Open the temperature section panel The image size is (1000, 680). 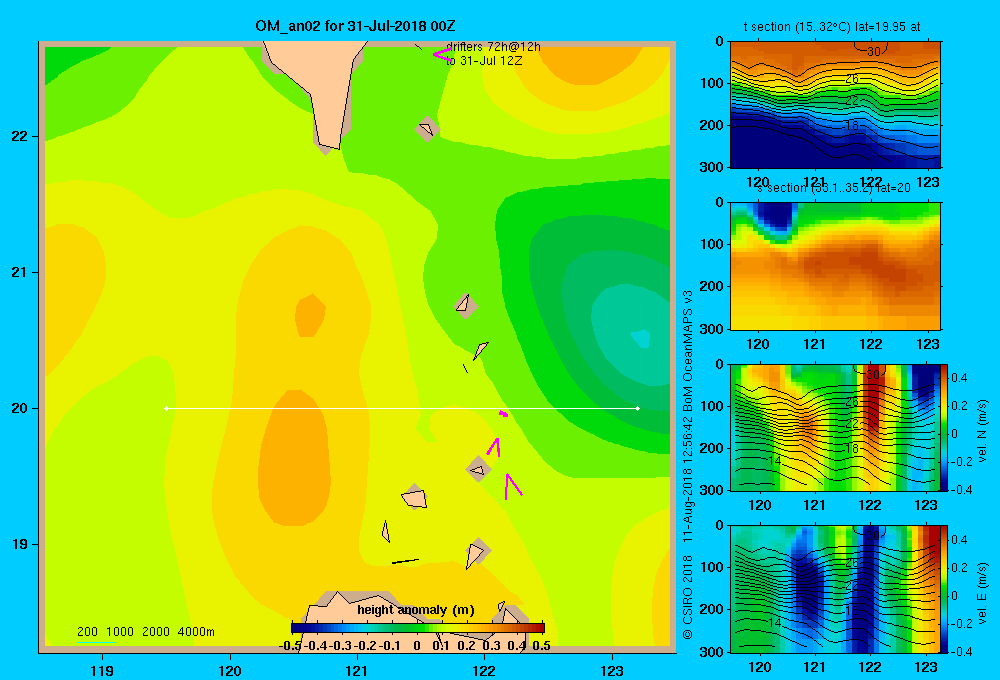(x=835, y=105)
